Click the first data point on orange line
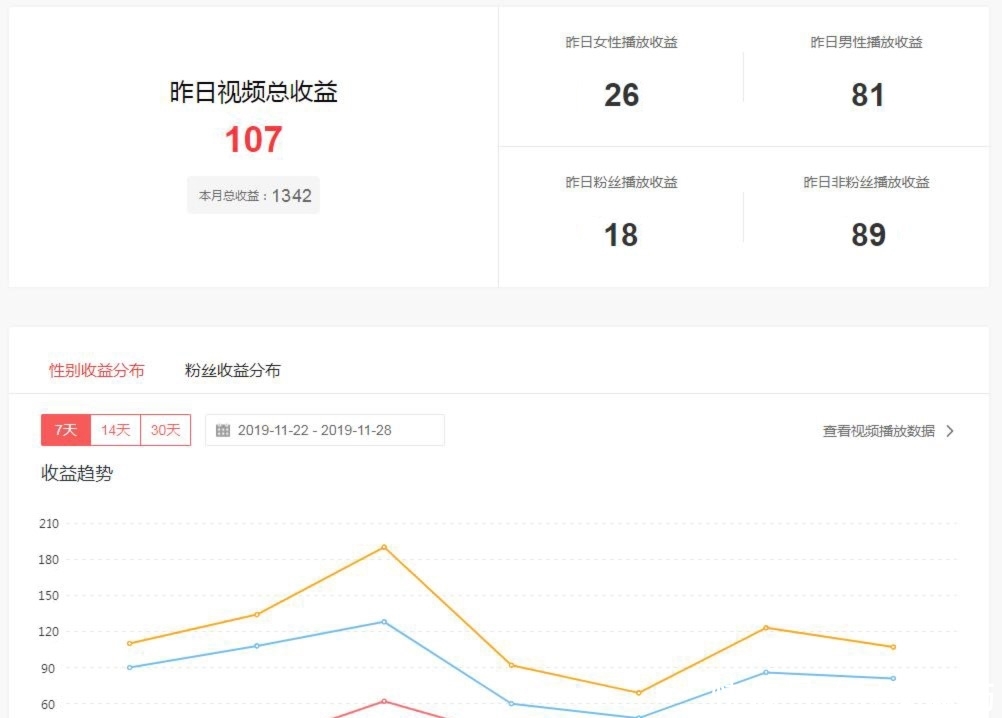The height and width of the screenshot is (718, 1002). pos(130,643)
